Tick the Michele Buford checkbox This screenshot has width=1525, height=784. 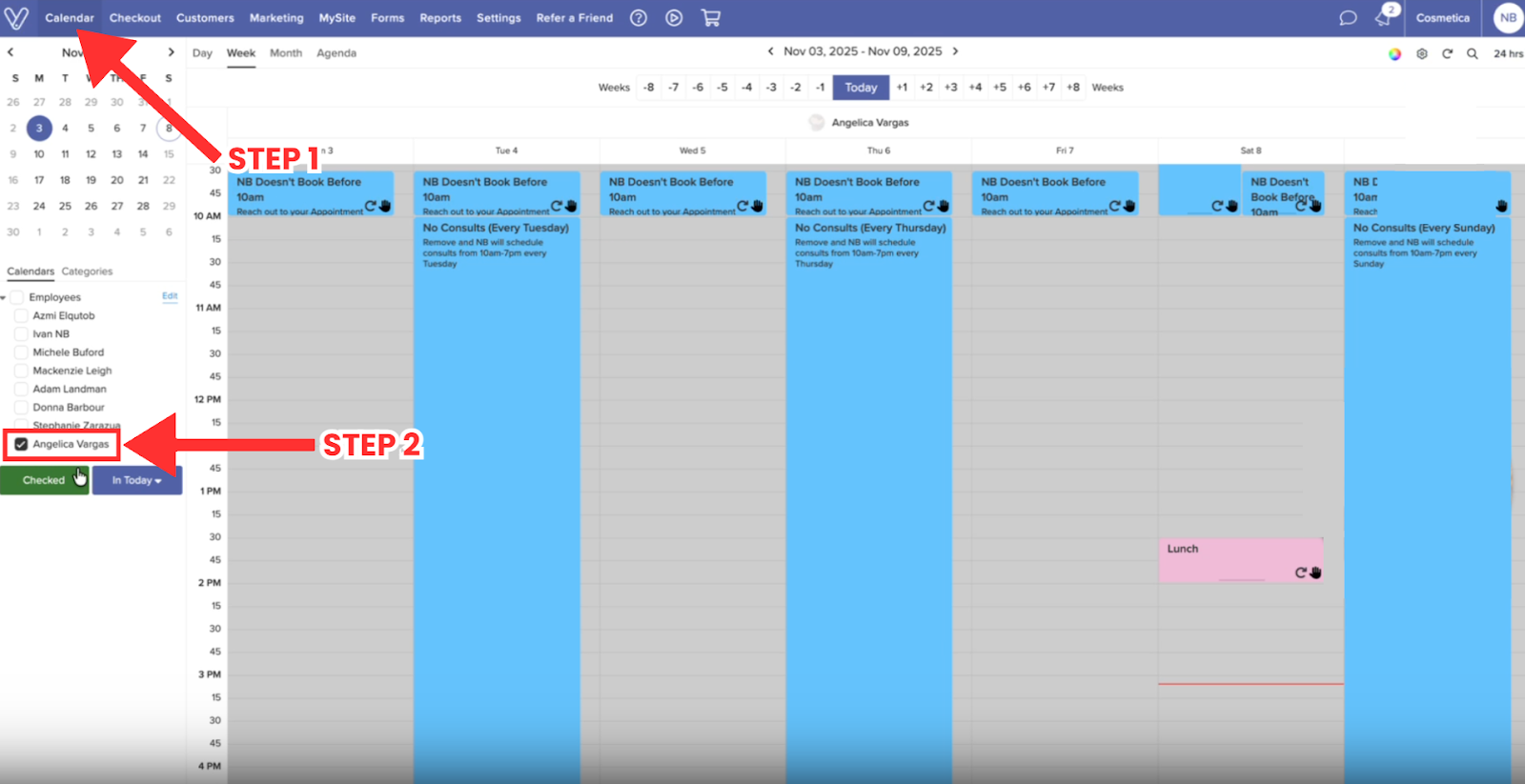21,352
